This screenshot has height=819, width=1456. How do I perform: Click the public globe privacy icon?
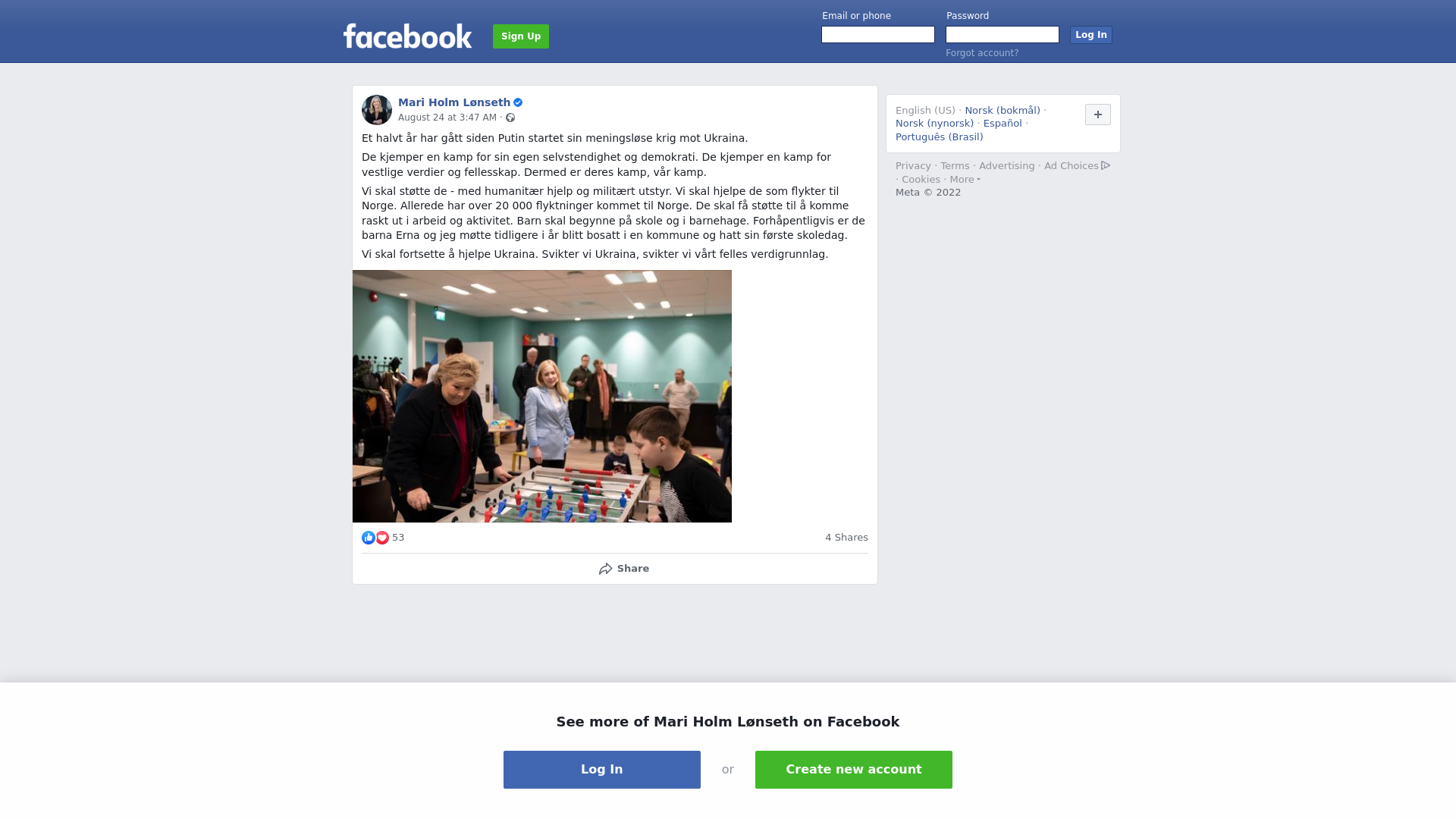tap(510, 118)
